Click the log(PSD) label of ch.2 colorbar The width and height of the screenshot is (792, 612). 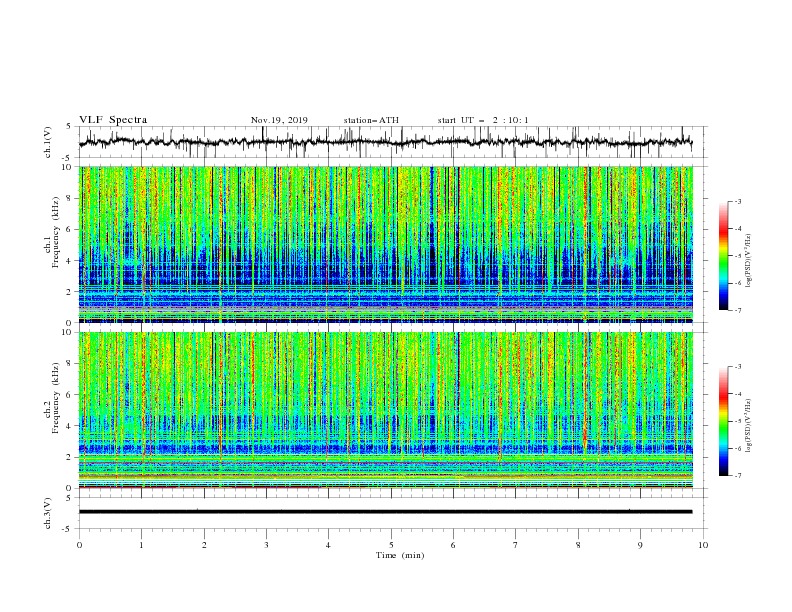coord(748,426)
